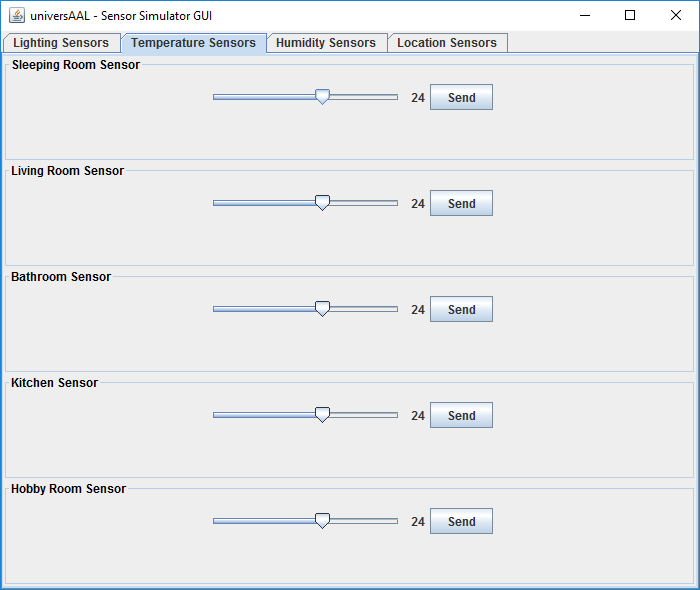Click the Bathroom Sensor slider thumb

tap(322, 308)
